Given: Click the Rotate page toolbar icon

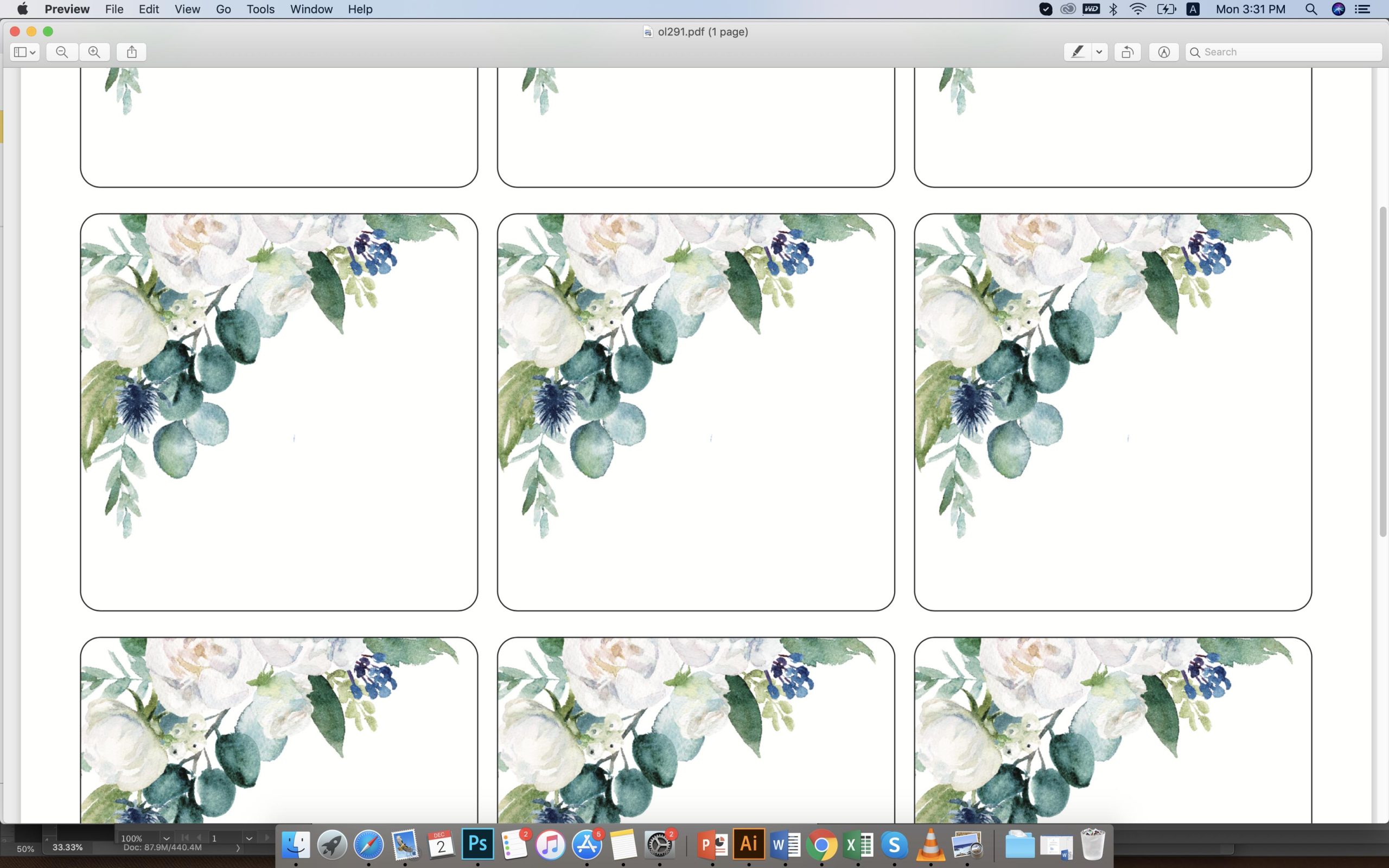Looking at the screenshot, I should (x=1127, y=52).
